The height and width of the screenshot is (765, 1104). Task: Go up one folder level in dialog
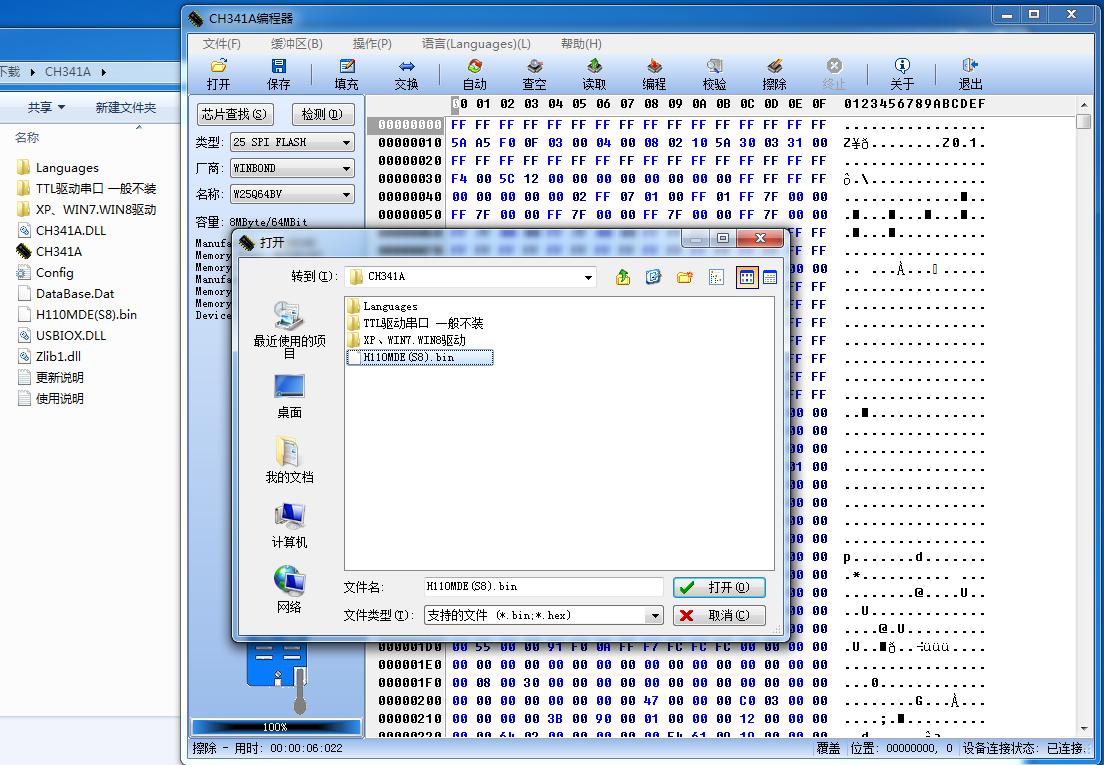coord(623,277)
